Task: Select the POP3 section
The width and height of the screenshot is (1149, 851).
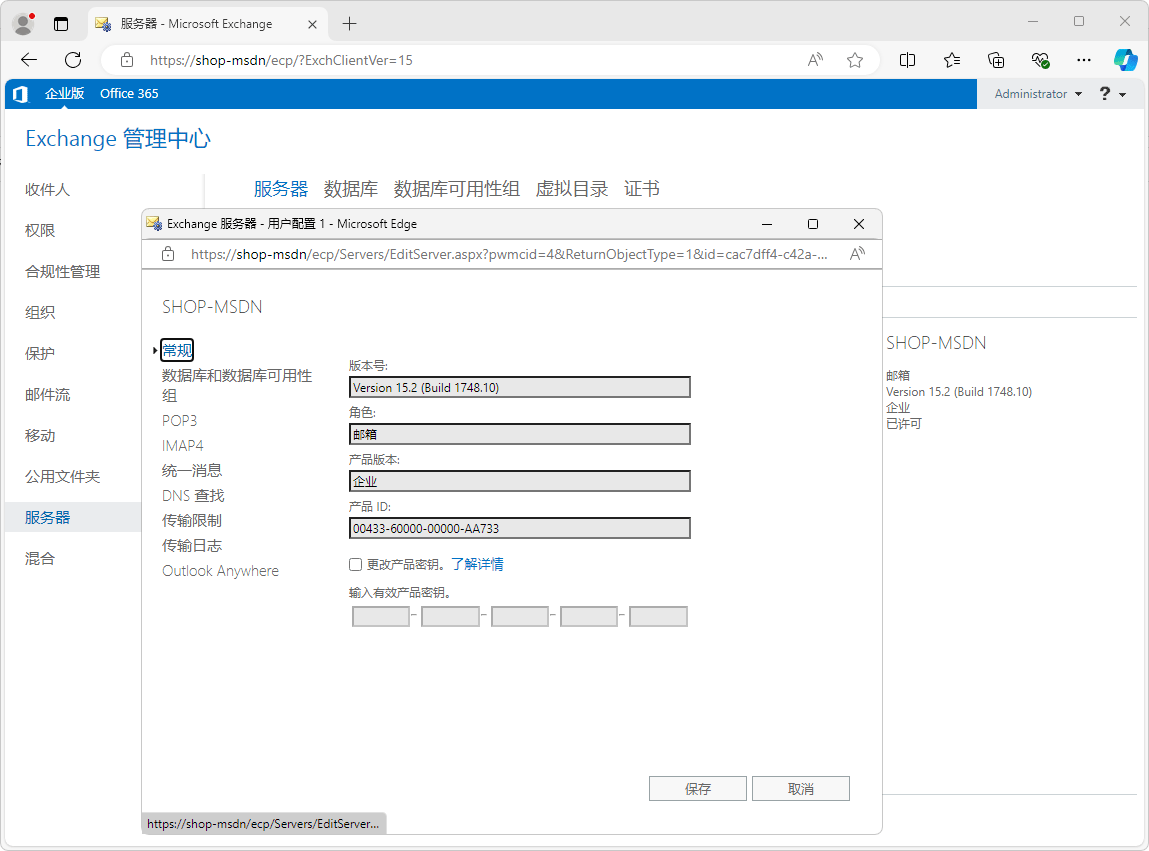Action: (180, 421)
